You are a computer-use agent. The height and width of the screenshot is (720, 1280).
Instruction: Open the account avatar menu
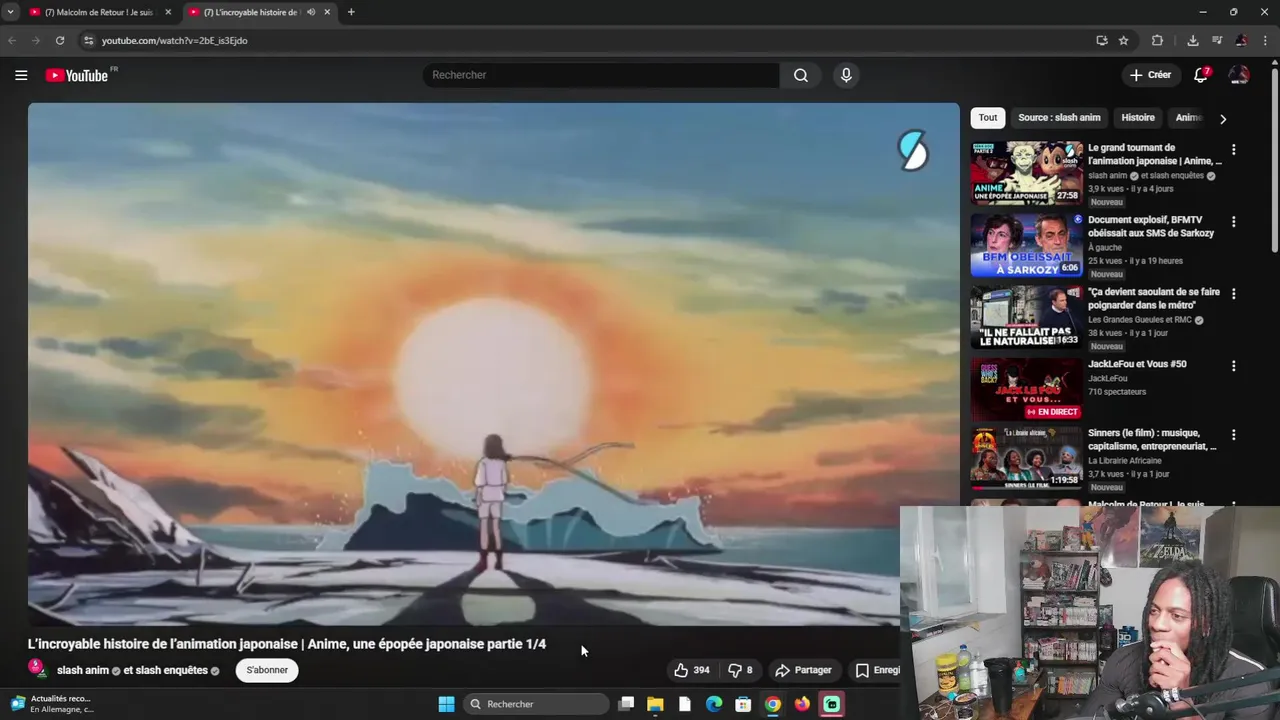tap(1239, 75)
